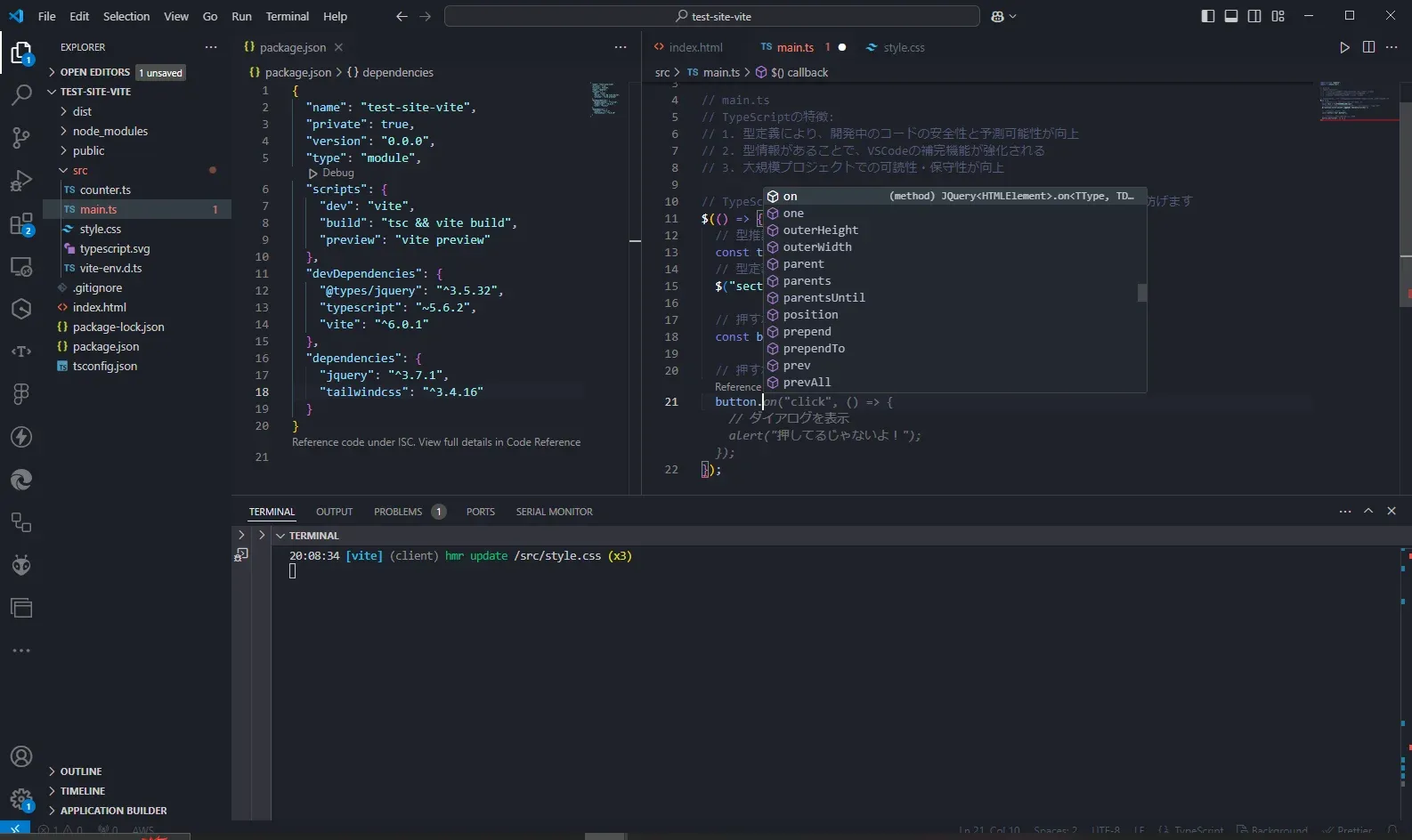Open the Selection menu
Image resolution: width=1412 pixels, height=840 pixels.
click(126, 16)
